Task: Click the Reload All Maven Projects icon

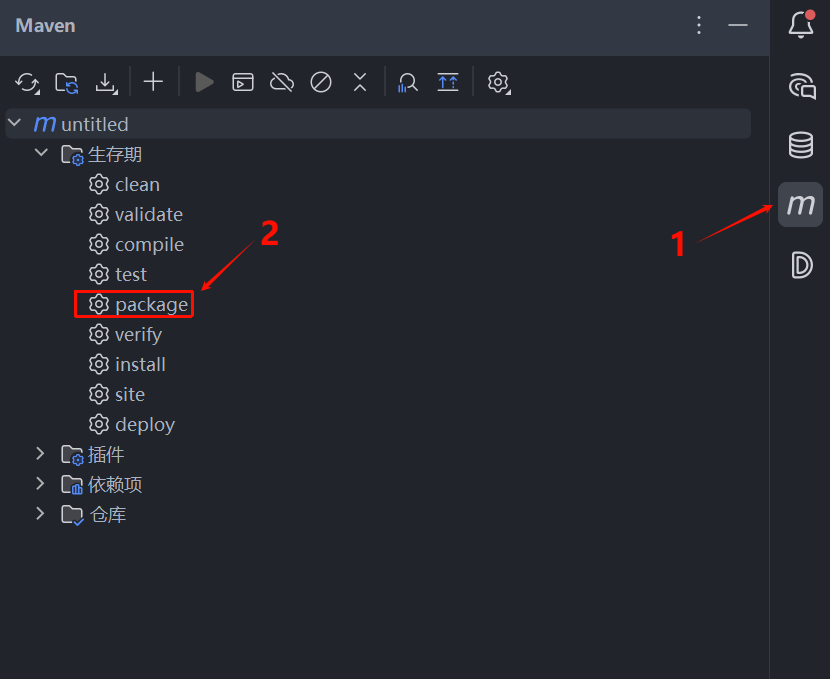Action: (x=28, y=82)
